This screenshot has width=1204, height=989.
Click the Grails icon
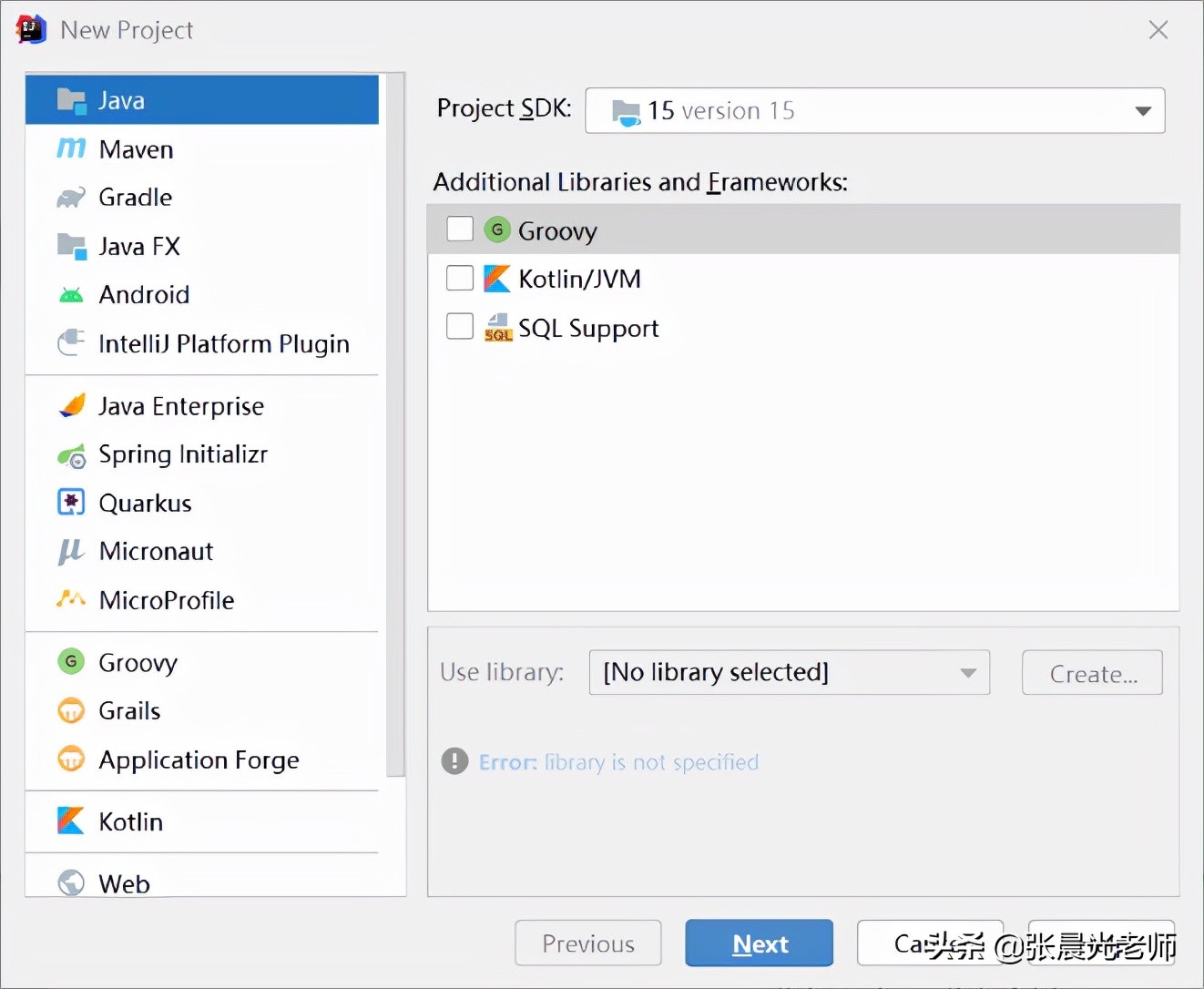pyautogui.click(x=71, y=710)
